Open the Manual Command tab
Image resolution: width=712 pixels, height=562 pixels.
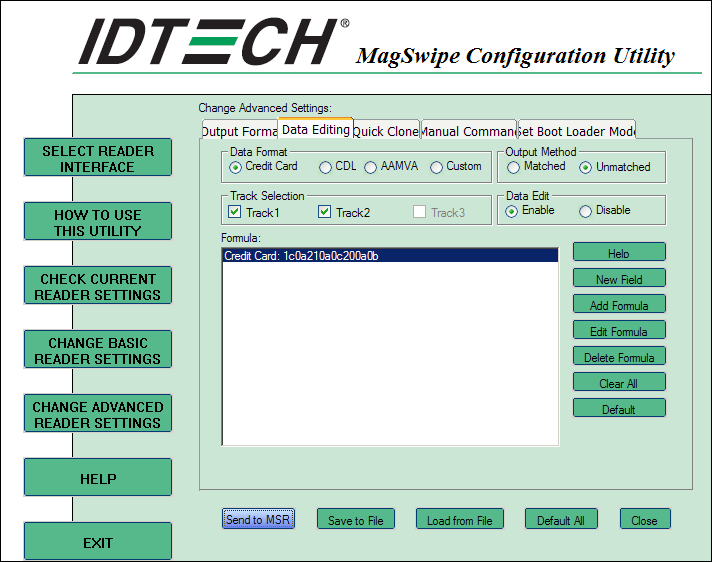469,130
